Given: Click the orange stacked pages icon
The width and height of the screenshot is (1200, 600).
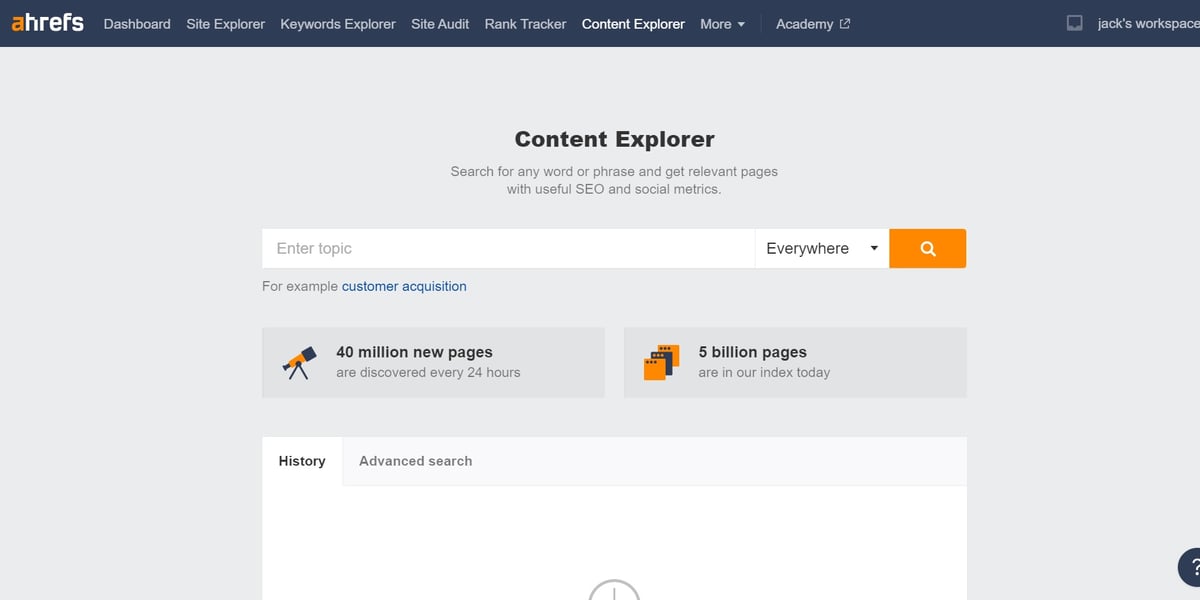Looking at the screenshot, I should point(661,362).
